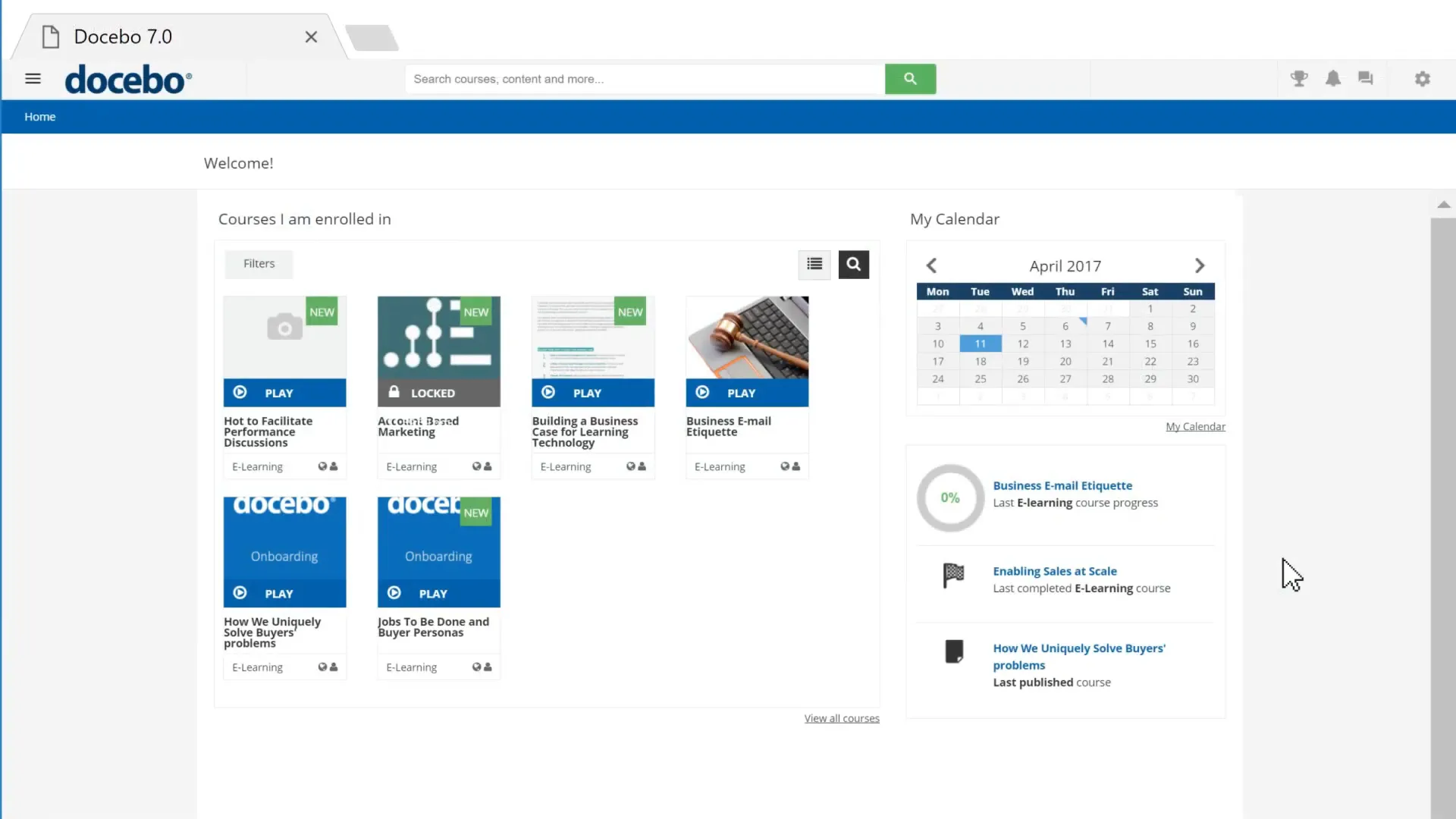Open the View all courses link
Screen dimensions: 1456x819
point(842,717)
